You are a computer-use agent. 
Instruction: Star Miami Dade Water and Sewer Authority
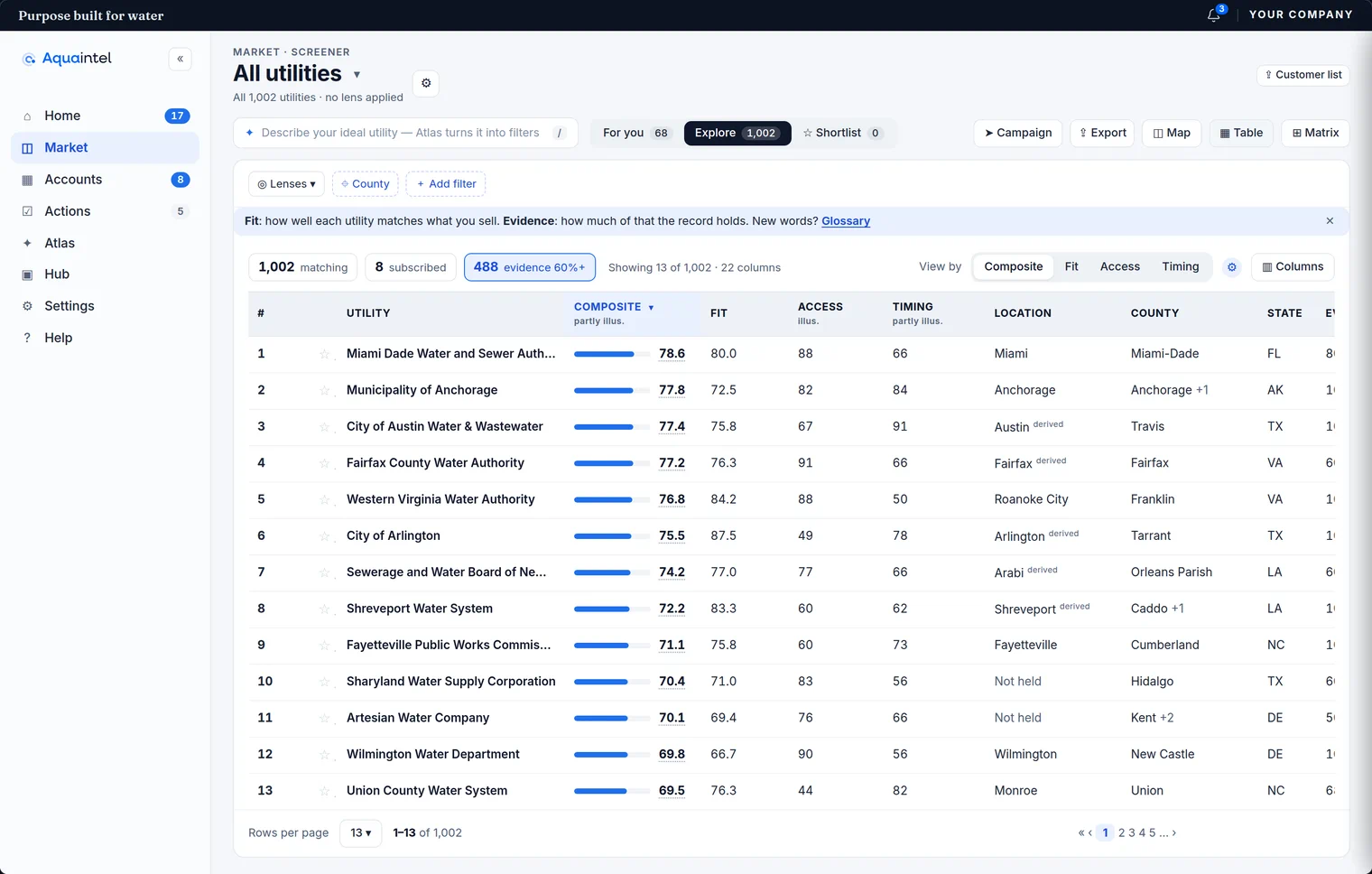(324, 354)
